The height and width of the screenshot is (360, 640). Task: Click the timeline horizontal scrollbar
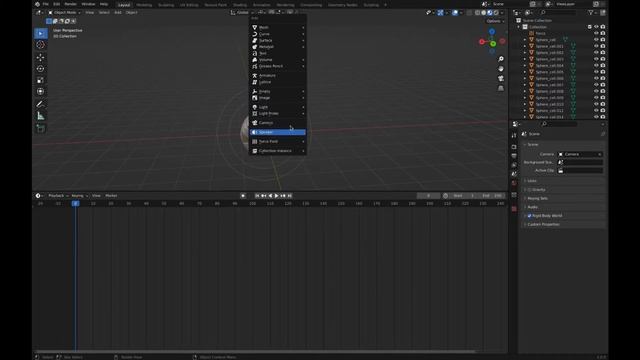pyautogui.click(x=256, y=351)
